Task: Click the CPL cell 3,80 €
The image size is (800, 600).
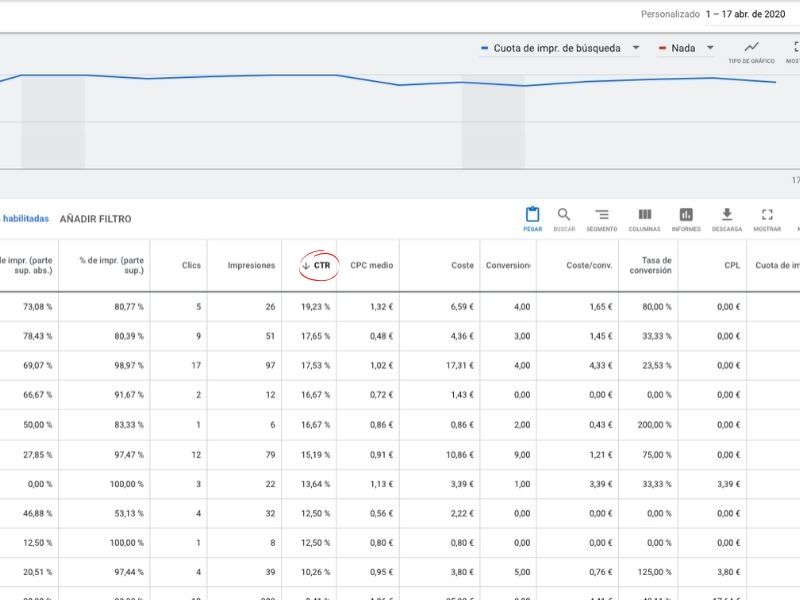Action: (x=729, y=572)
